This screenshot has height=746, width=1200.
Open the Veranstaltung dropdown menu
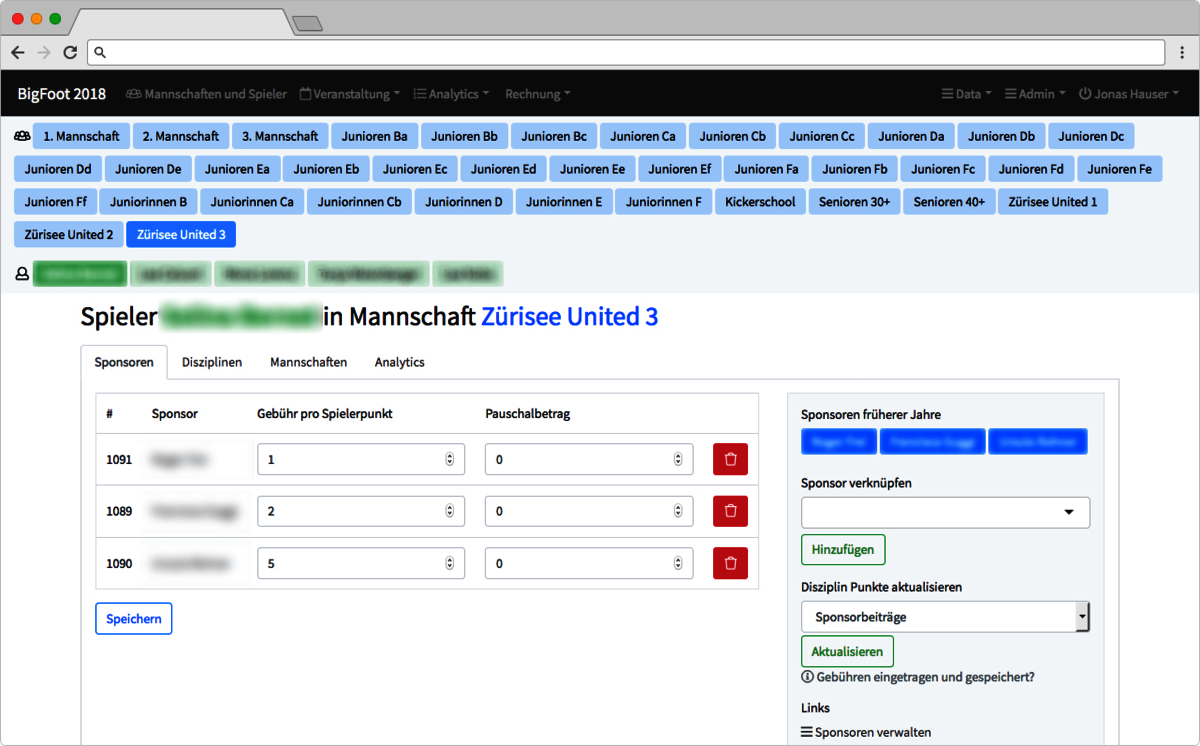coord(350,94)
